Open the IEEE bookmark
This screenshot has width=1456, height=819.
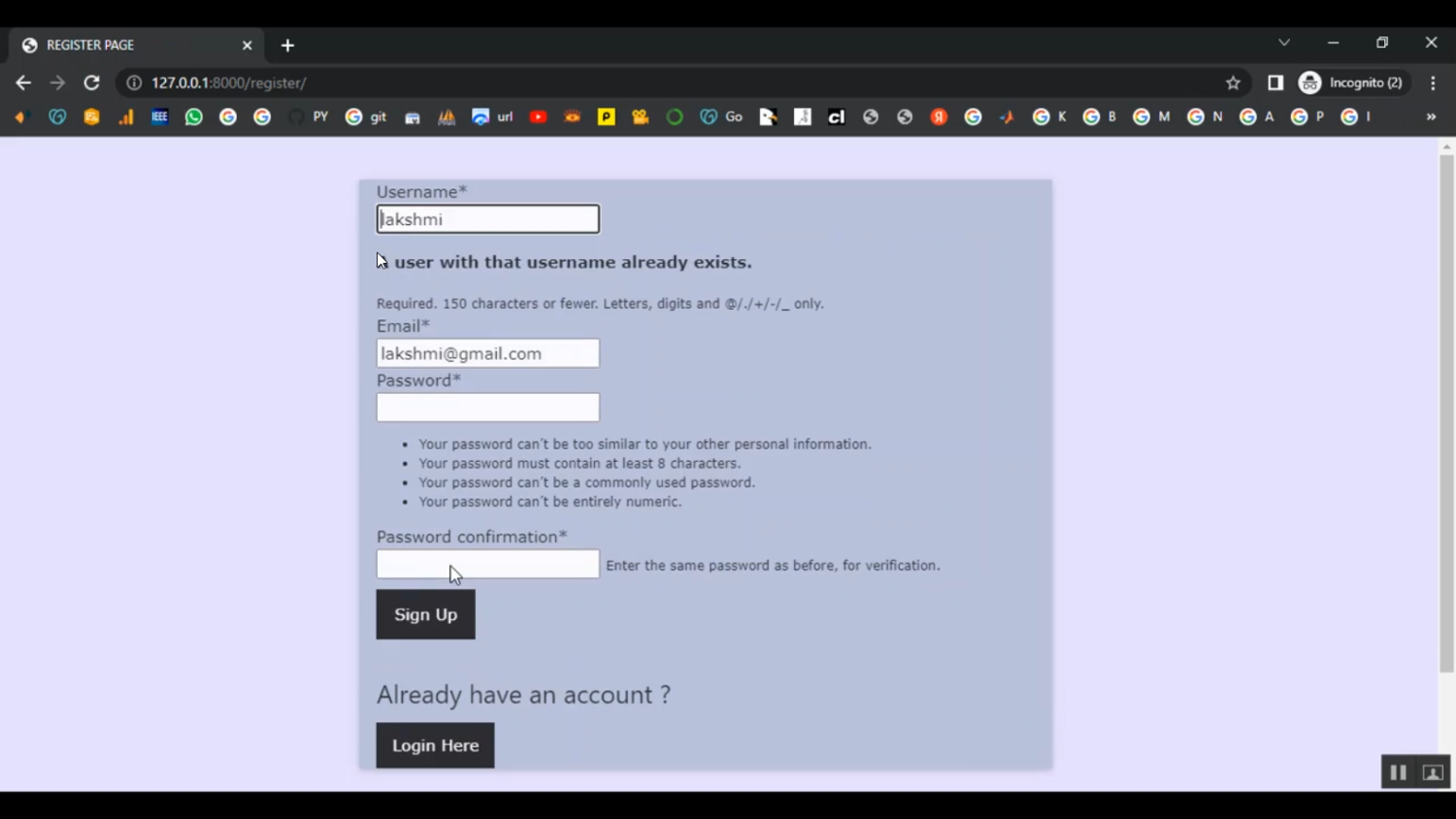[160, 117]
